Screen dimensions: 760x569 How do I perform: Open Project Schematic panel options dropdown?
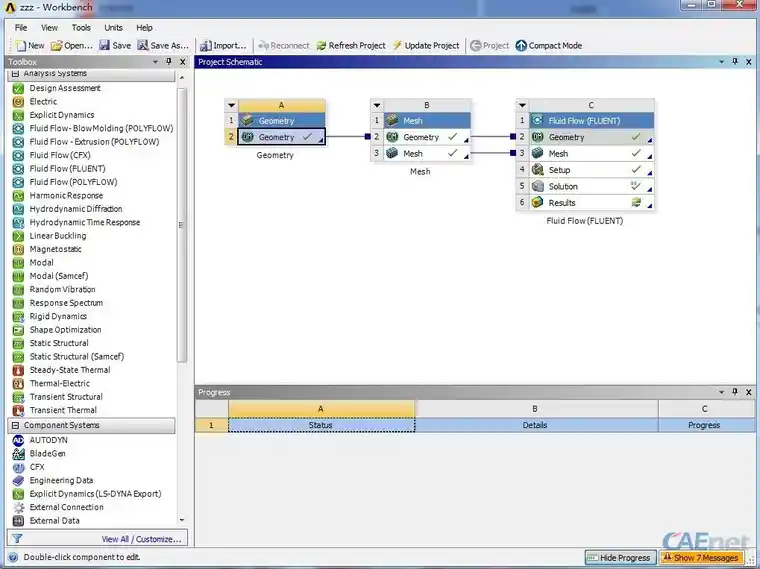pos(721,62)
